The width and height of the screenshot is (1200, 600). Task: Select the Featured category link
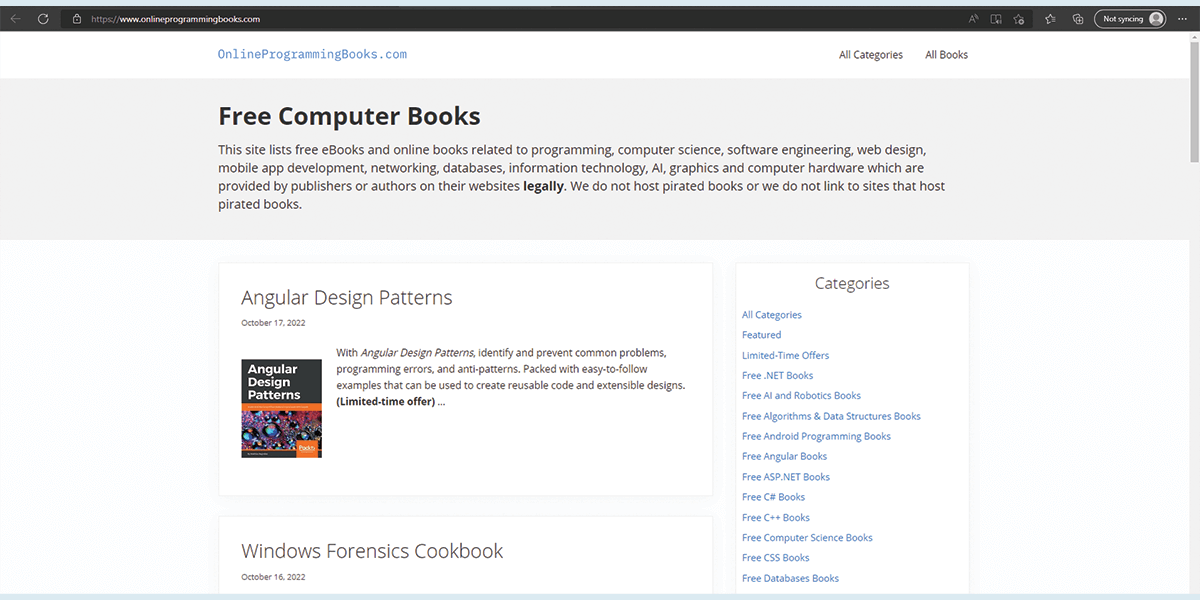click(x=761, y=334)
